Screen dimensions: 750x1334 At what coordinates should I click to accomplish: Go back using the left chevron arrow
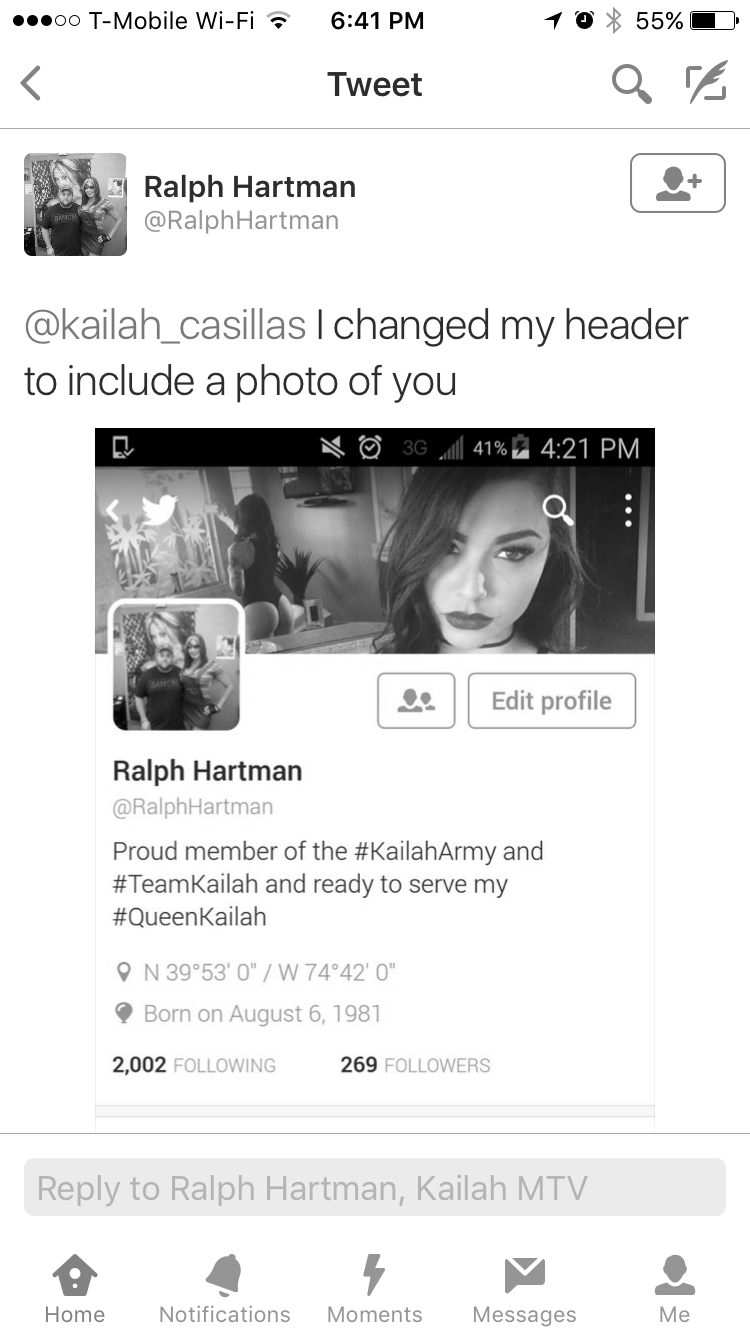pyautogui.click(x=31, y=84)
